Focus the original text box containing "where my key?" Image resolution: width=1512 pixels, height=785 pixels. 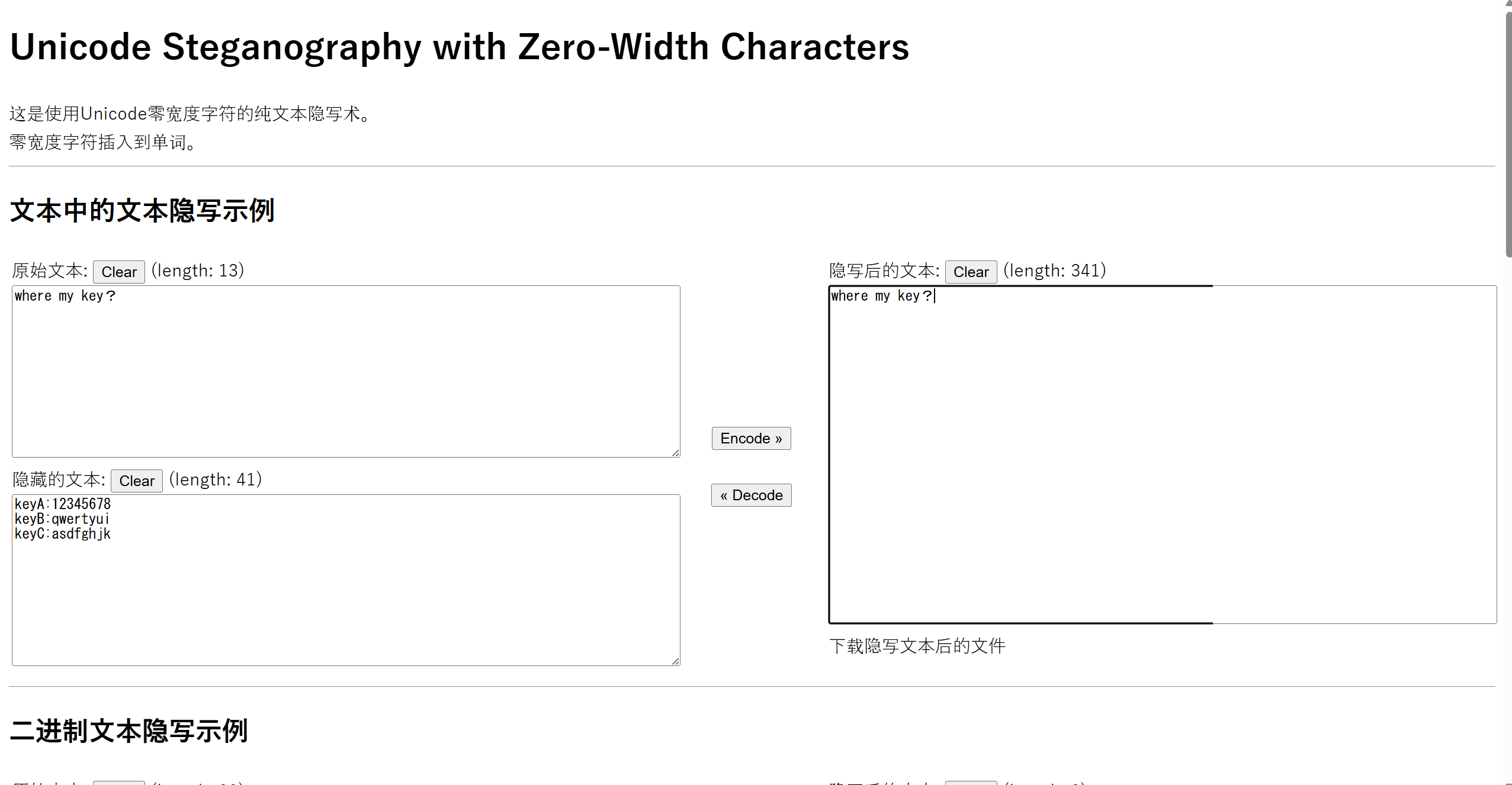(x=346, y=371)
